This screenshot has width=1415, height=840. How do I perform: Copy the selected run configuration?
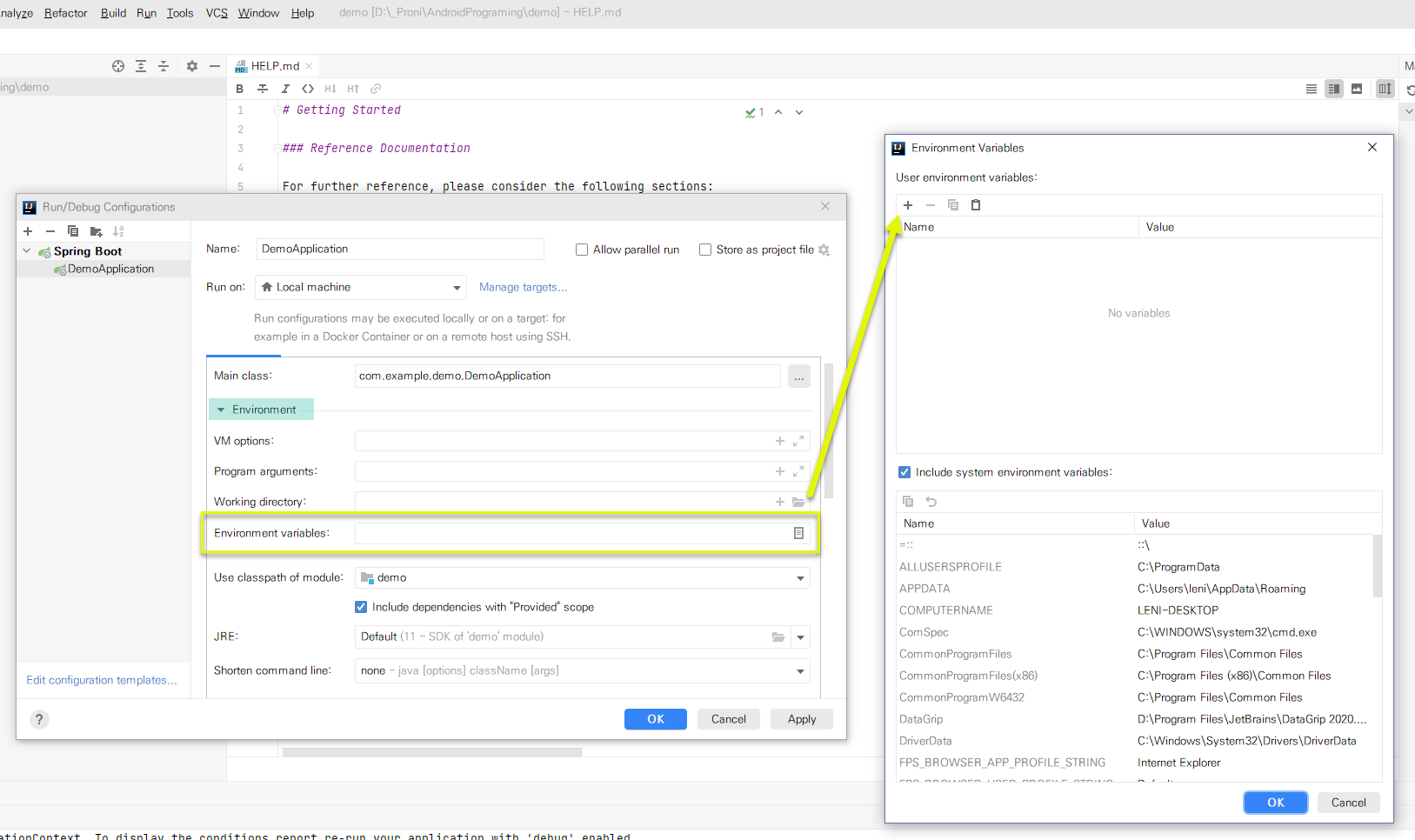73,231
